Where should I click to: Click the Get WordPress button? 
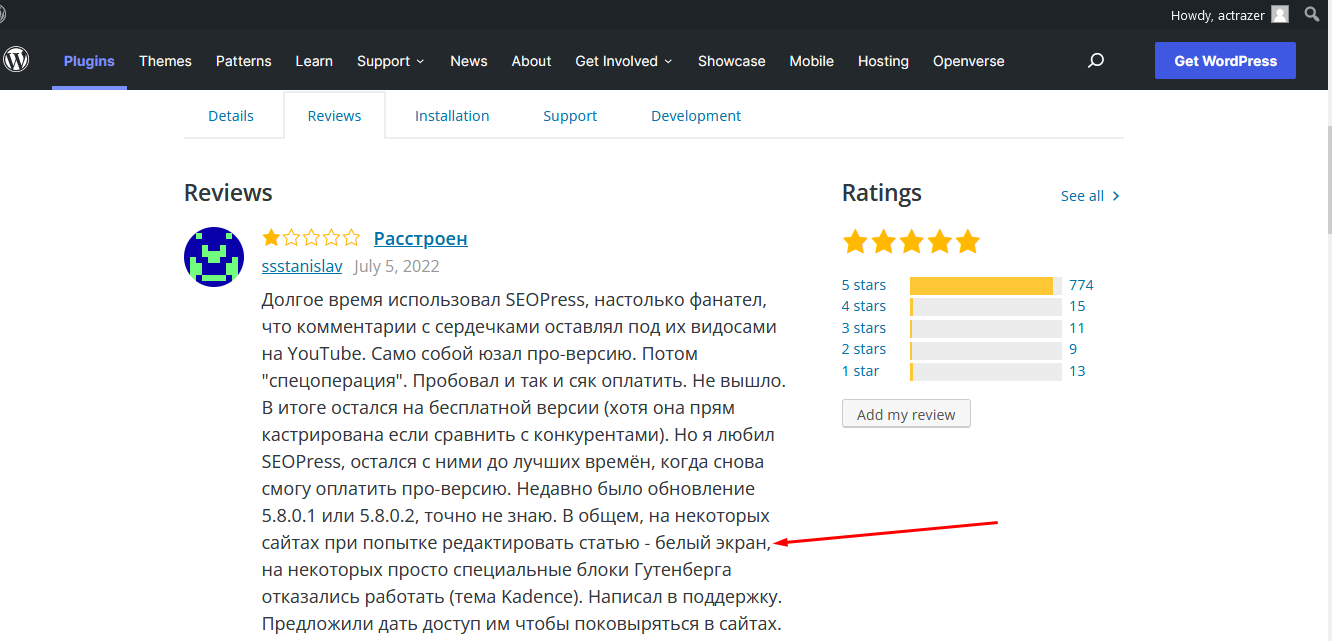pos(1225,60)
